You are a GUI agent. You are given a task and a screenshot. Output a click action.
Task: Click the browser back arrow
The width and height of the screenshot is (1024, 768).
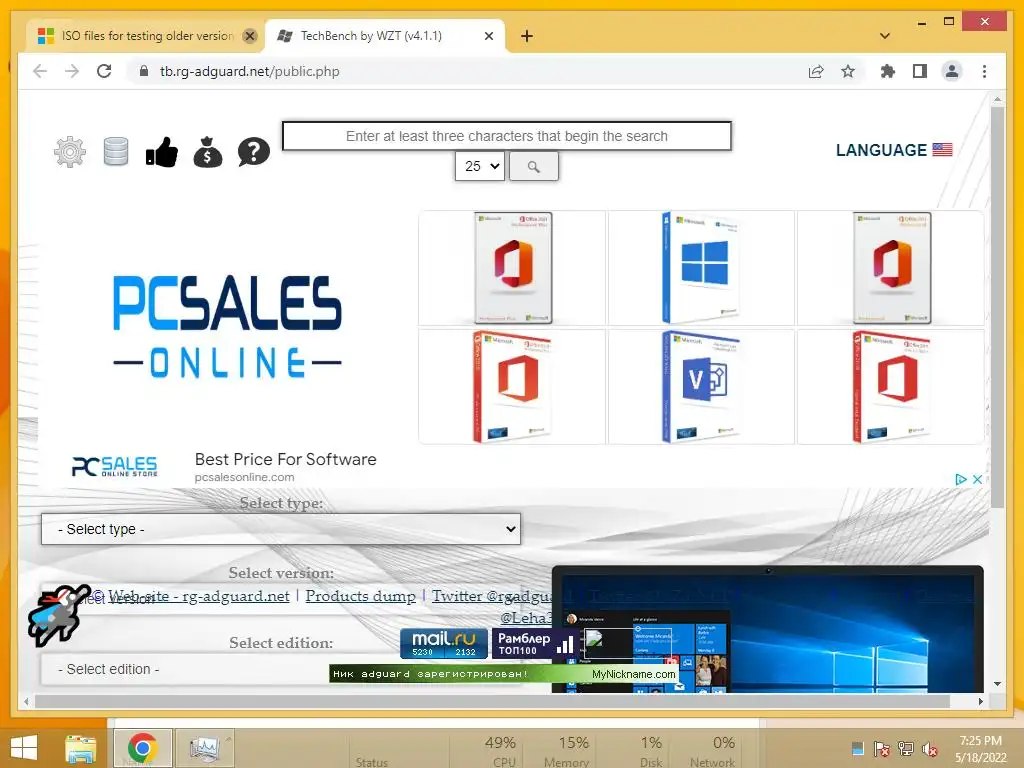(40, 71)
